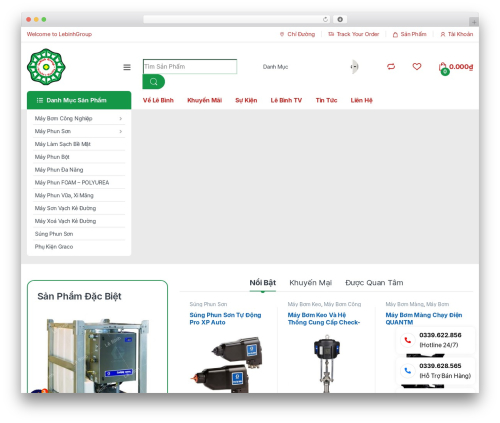Click Máy Bơm Màng, Máy Bơm label

pos(417,304)
